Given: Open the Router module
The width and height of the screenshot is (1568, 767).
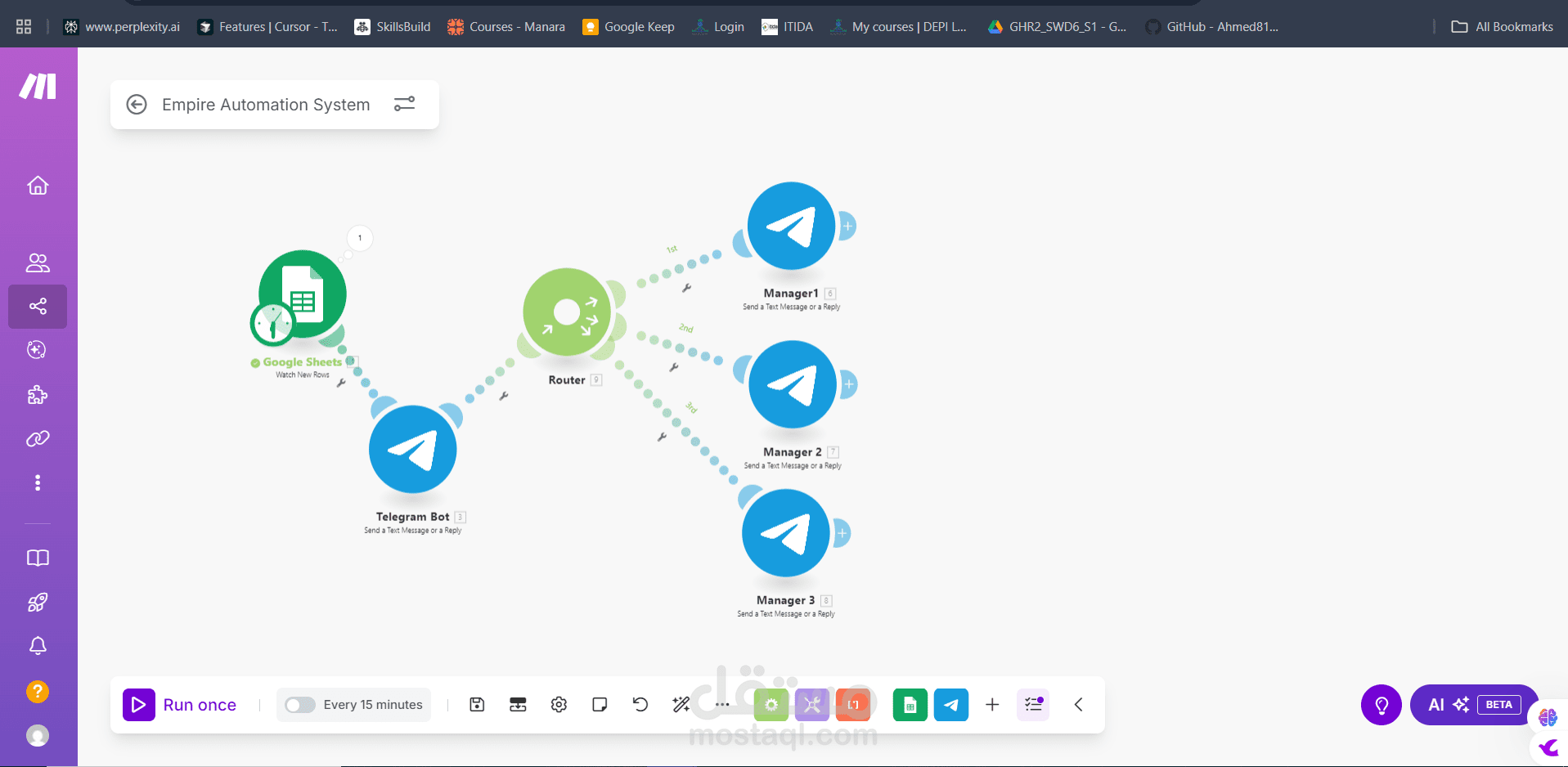Looking at the screenshot, I should (567, 312).
